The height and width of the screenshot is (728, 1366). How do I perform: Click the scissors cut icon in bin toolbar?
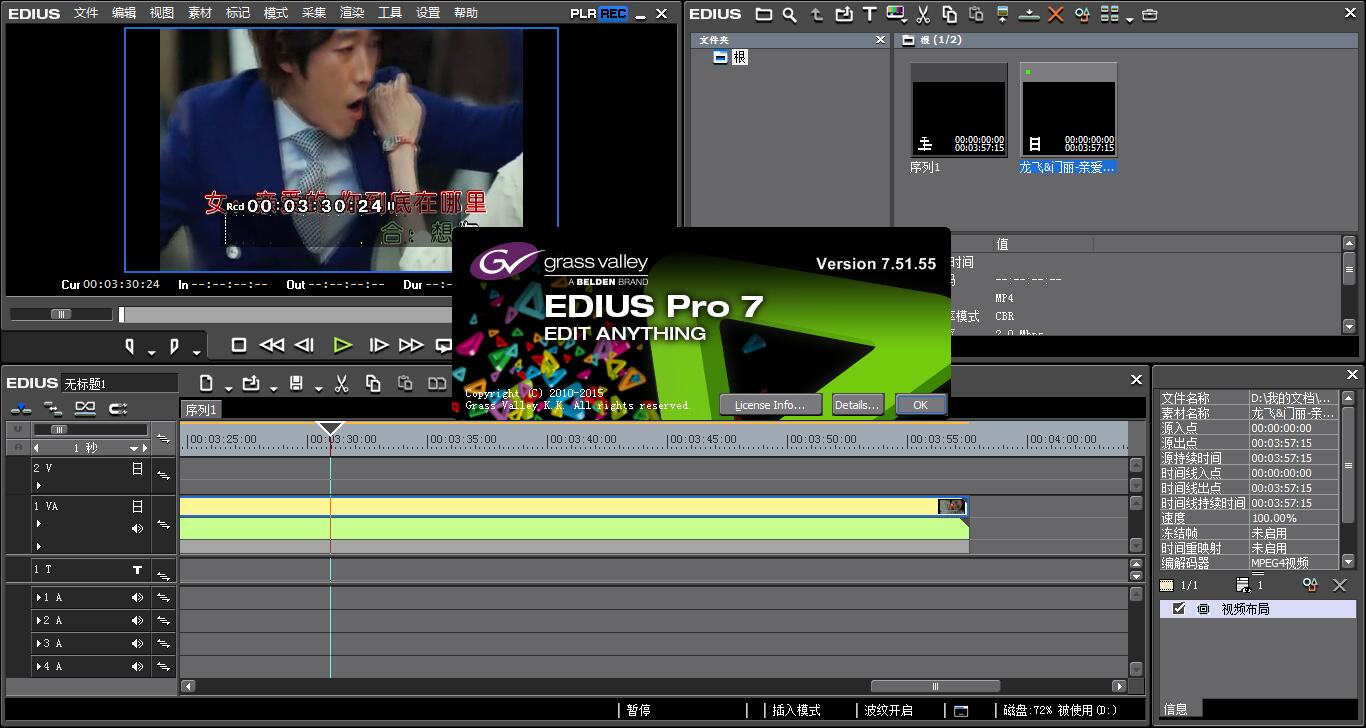[x=922, y=14]
